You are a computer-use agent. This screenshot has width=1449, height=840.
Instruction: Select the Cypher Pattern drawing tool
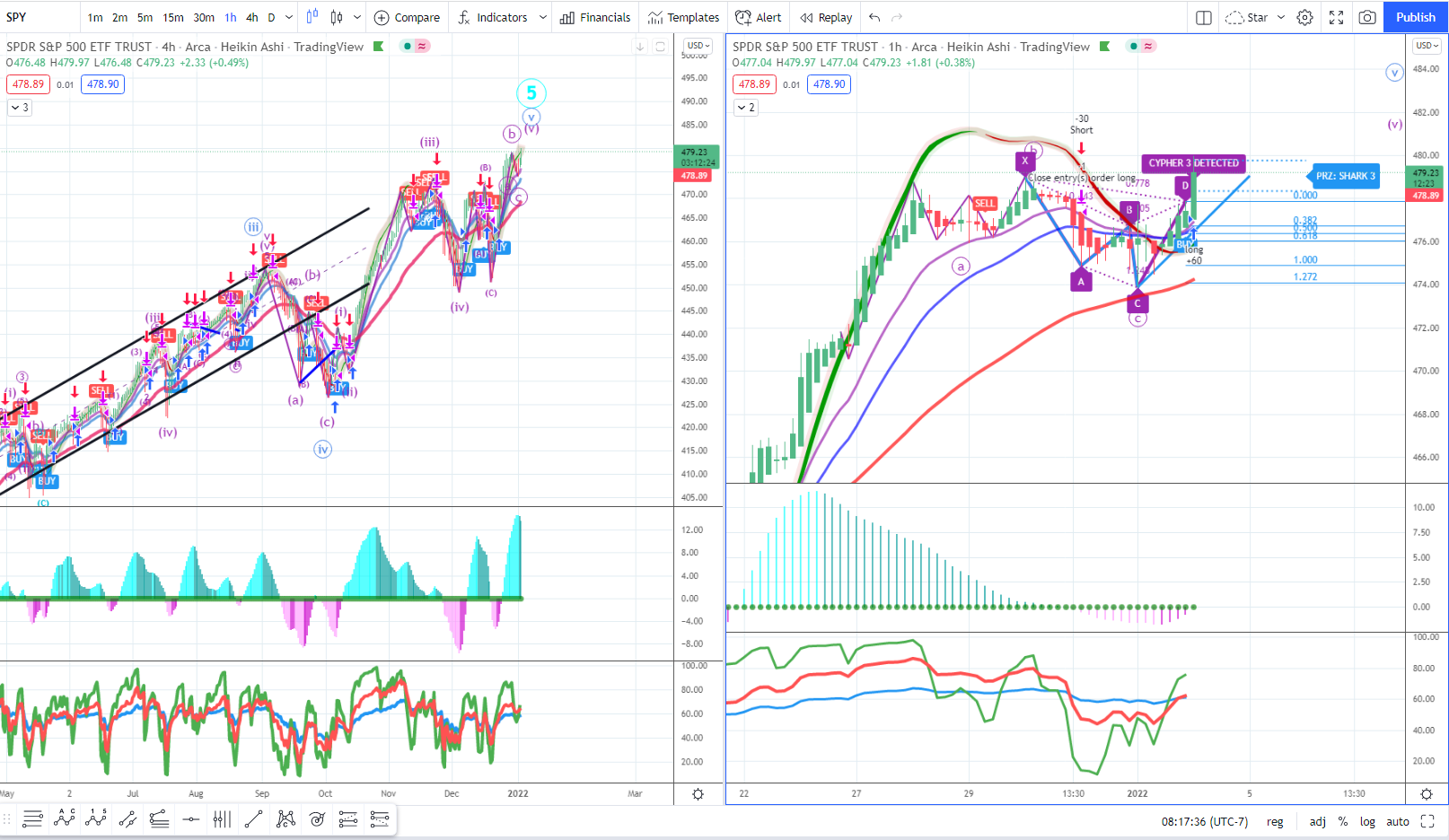(x=285, y=818)
